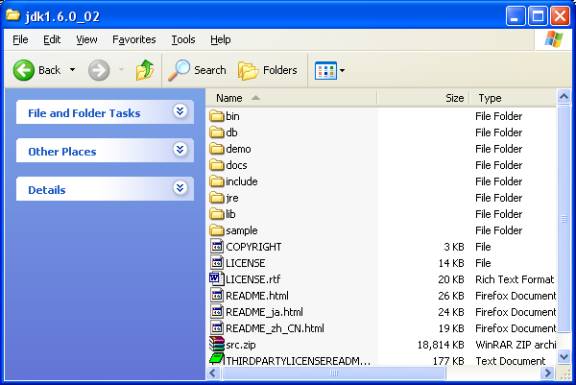Expand the Other Places panel
576x385 pixels.
point(180,150)
